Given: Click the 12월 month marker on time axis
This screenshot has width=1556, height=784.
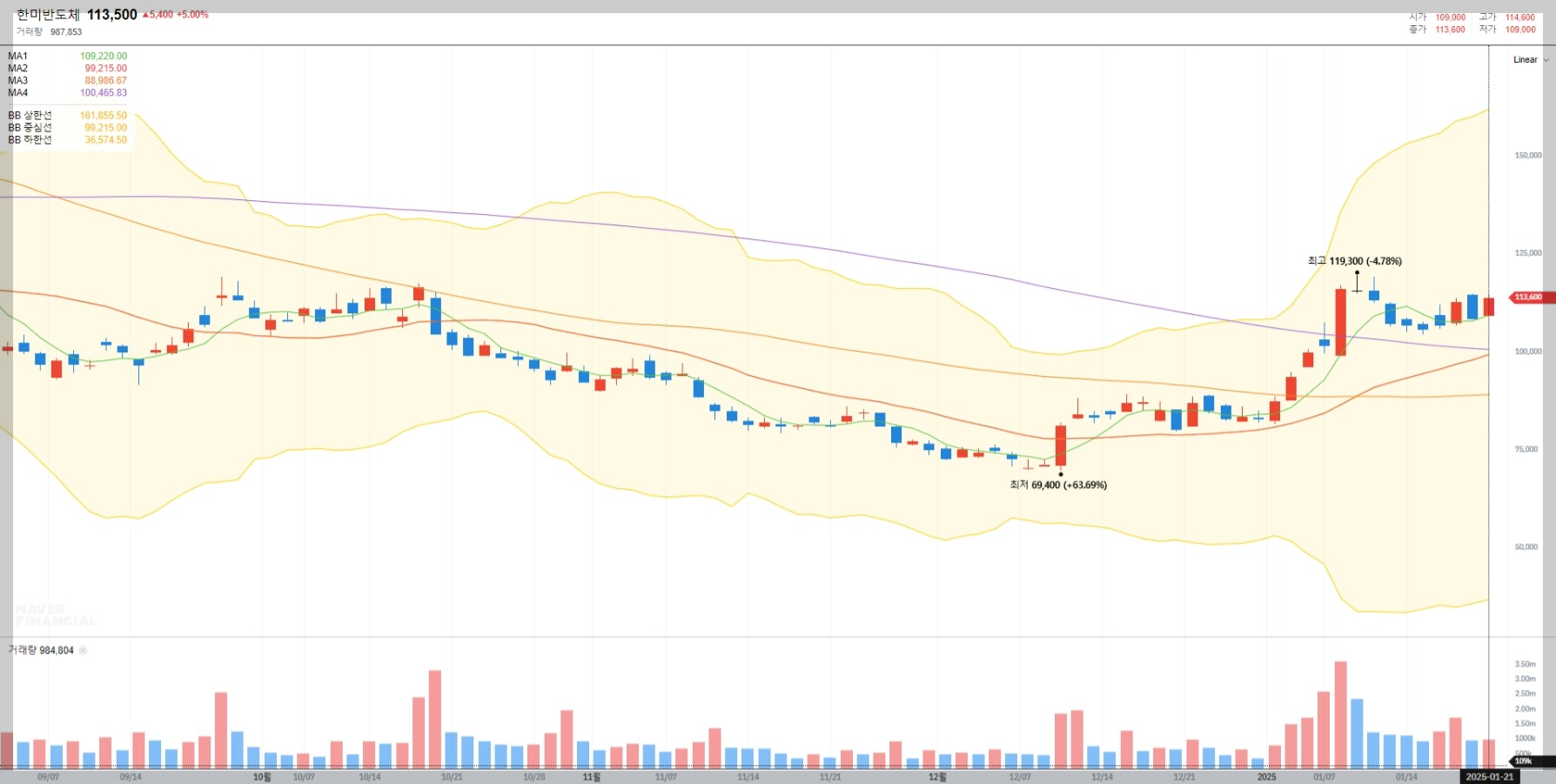Looking at the screenshot, I should 937,777.
